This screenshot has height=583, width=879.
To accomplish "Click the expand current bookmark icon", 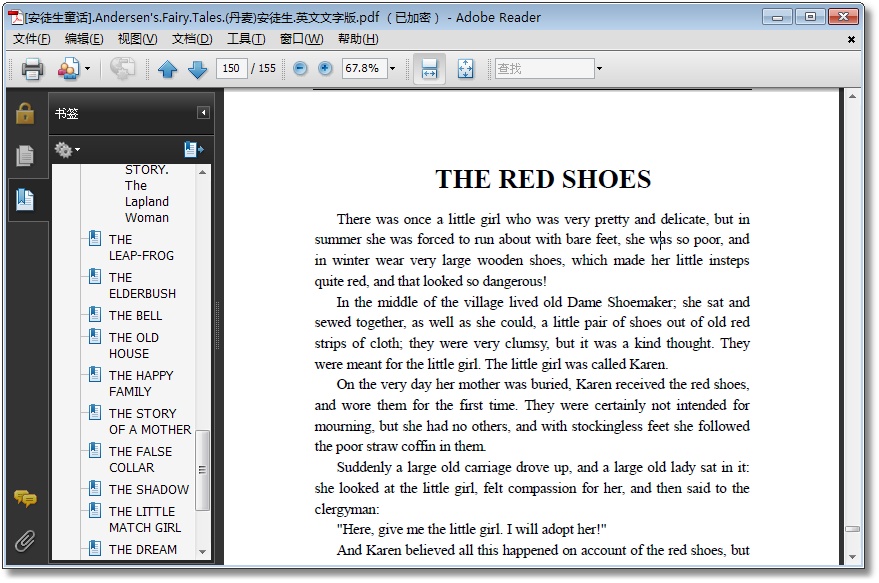I will coord(193,150).
